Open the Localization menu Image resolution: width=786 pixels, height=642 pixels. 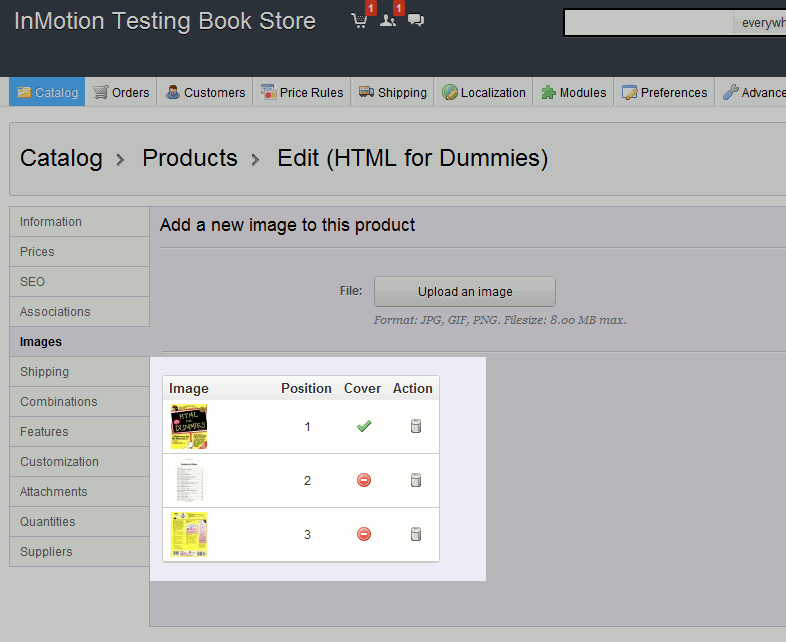click(484, 93)
